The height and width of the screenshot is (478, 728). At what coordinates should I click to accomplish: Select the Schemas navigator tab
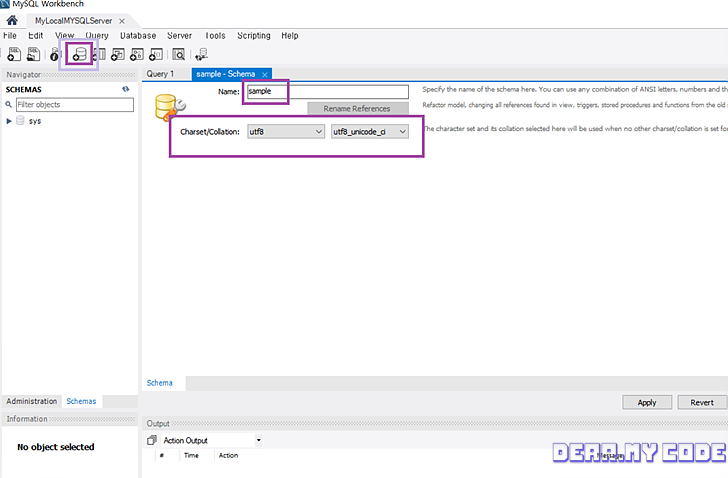click(81, 401)
